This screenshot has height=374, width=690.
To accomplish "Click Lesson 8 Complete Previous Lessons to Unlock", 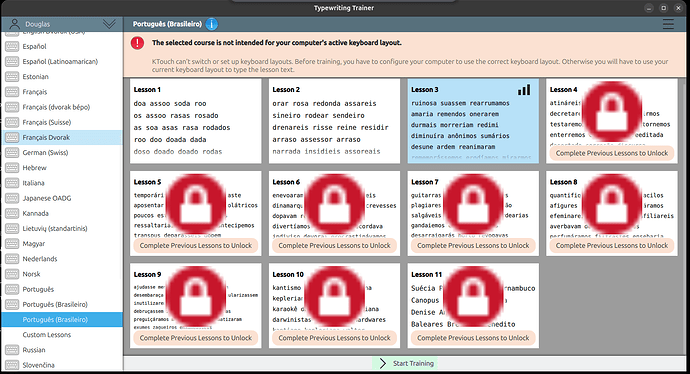I will [612, 246].
